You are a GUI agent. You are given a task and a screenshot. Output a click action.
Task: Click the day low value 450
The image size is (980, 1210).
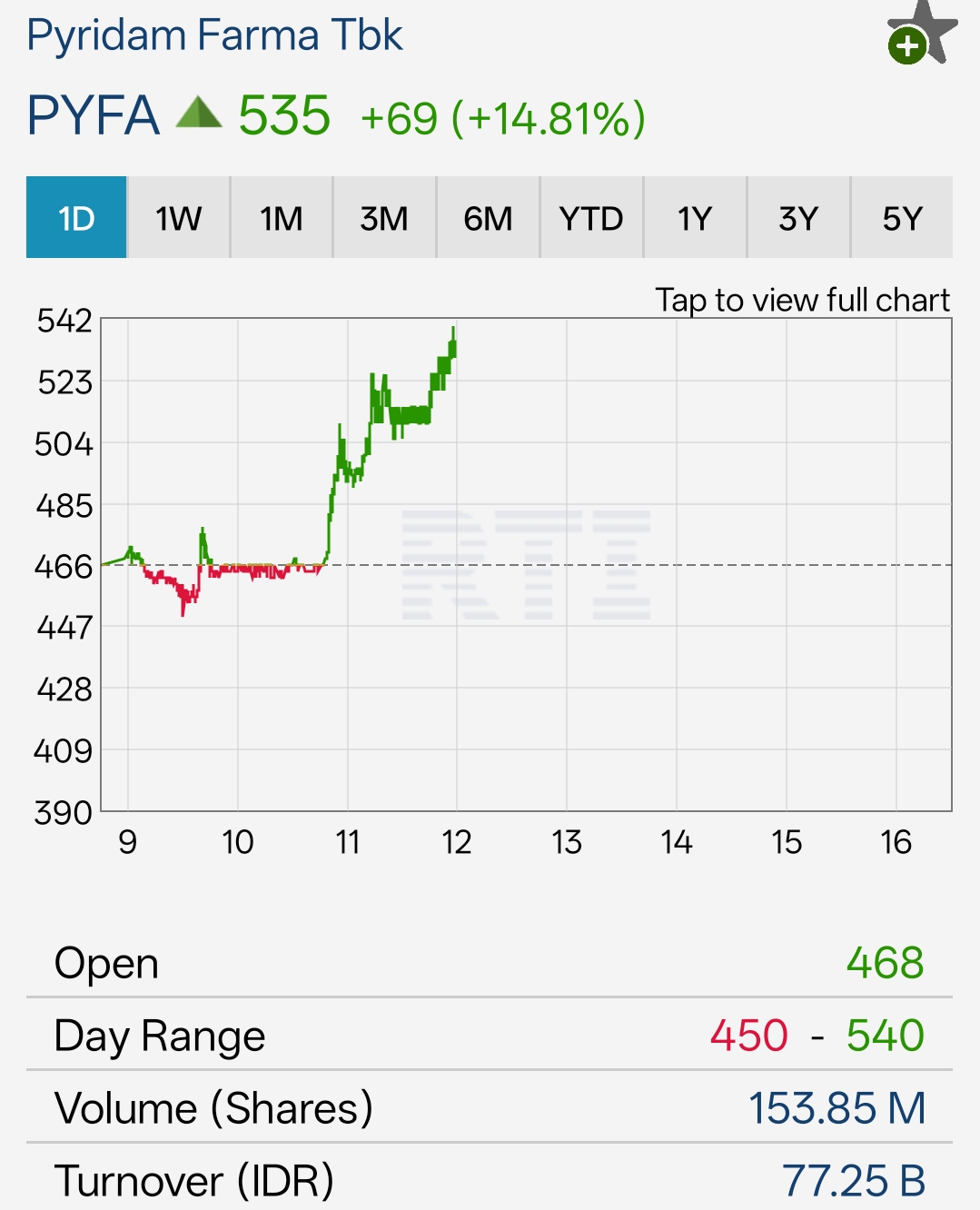(x=749, y=1036)
